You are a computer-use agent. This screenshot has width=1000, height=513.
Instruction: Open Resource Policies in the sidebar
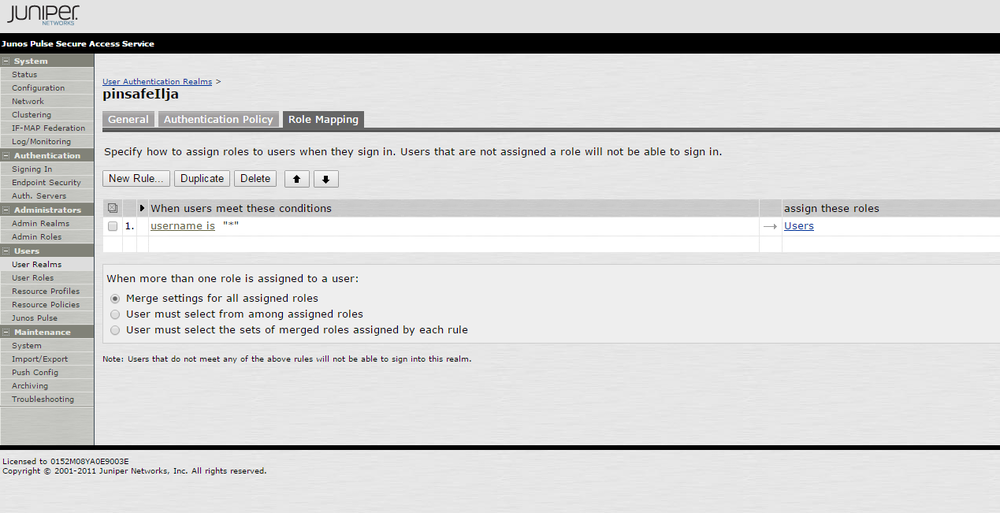coord(45,304)
